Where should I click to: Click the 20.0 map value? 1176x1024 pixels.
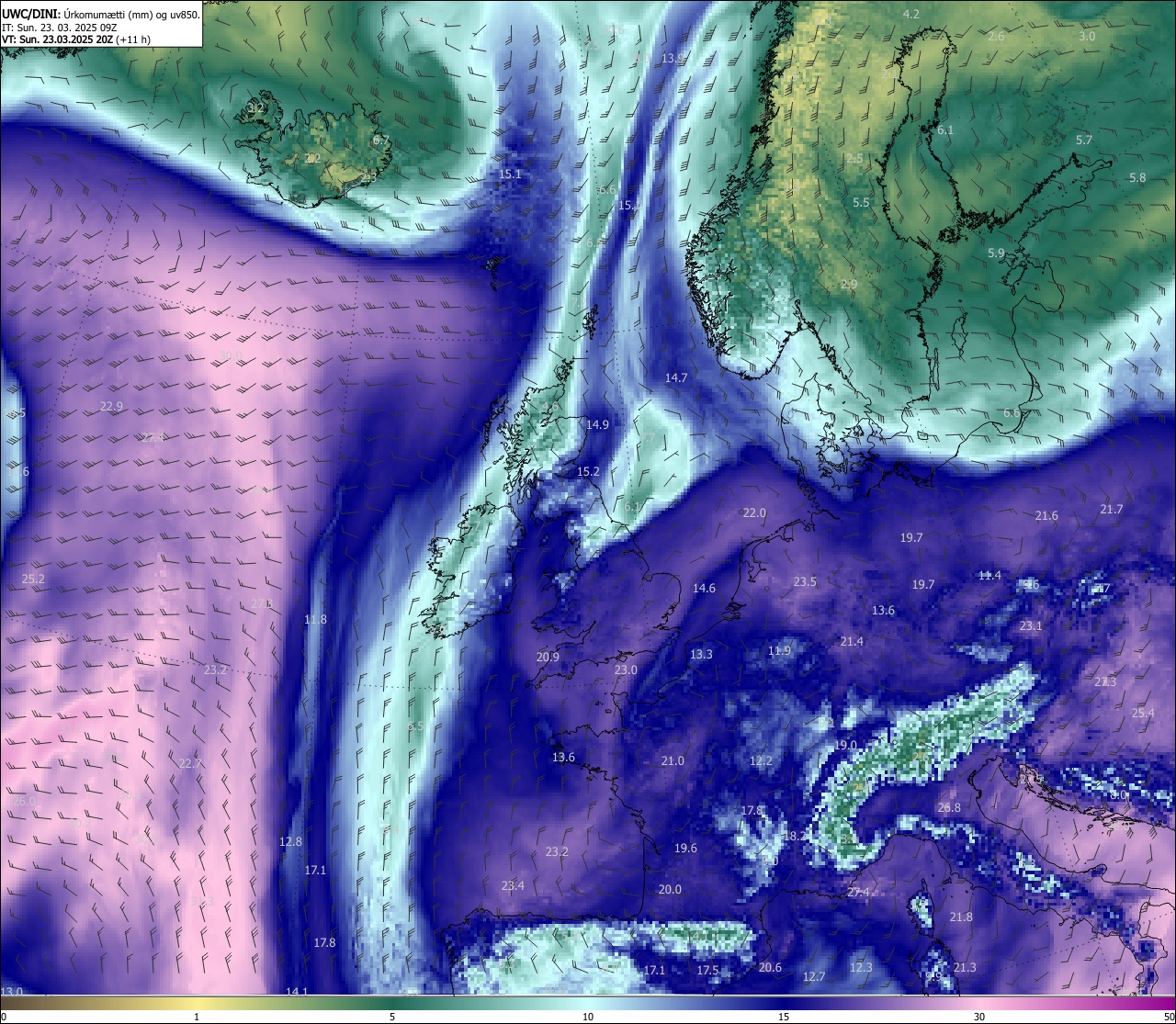tap(670, 889)
